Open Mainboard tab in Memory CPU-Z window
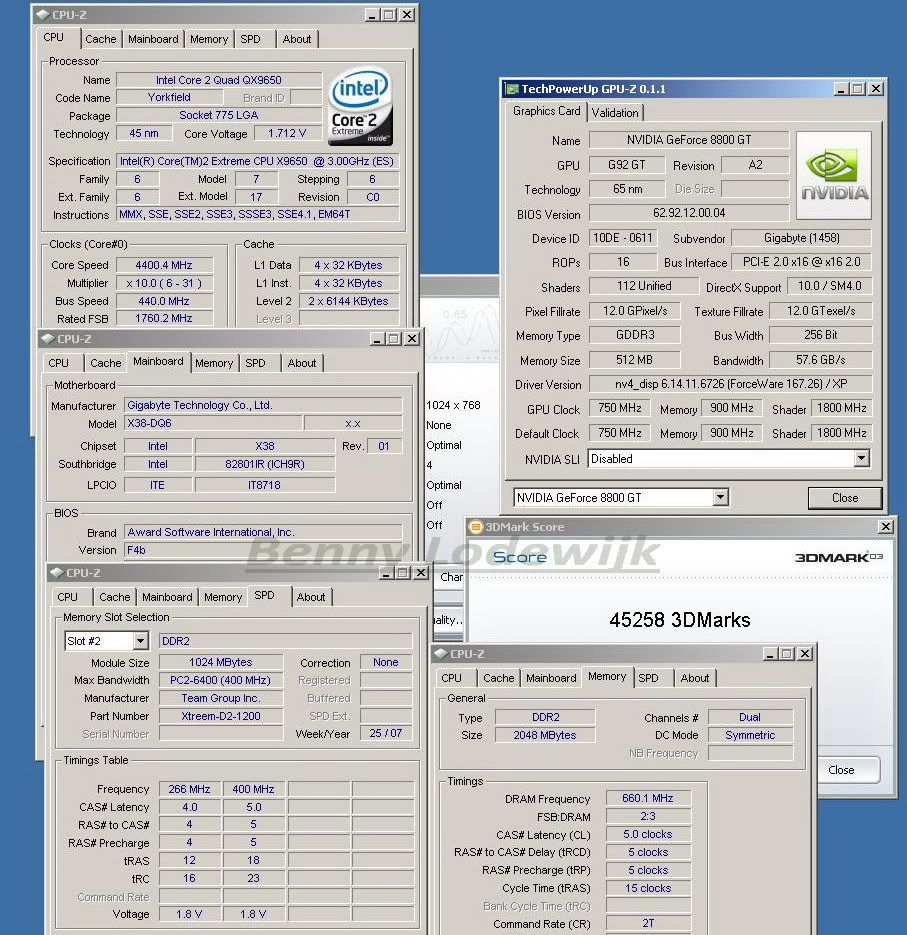907x935 pixels. coord(551,678)
